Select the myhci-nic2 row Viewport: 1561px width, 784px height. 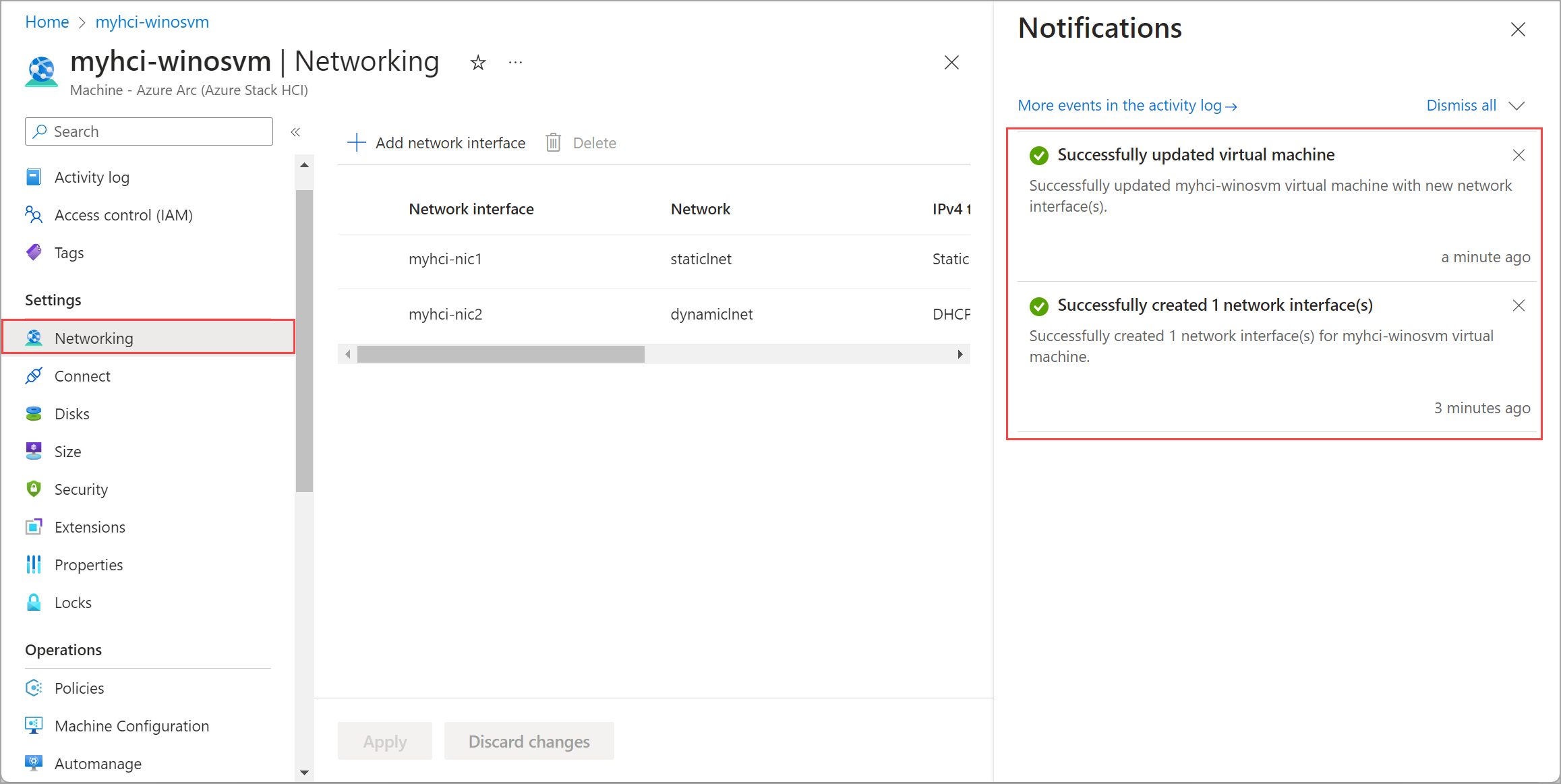(446, 314)
